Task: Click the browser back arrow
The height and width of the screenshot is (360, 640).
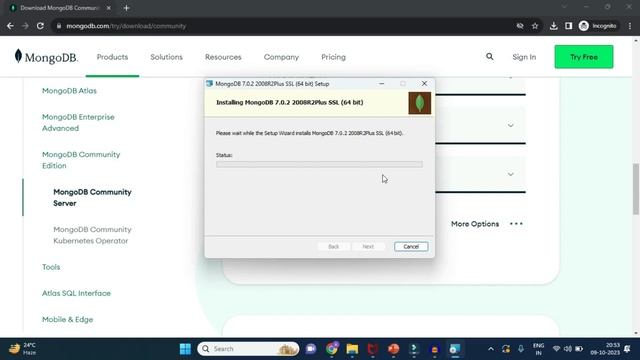Action: tap(10, 26)
